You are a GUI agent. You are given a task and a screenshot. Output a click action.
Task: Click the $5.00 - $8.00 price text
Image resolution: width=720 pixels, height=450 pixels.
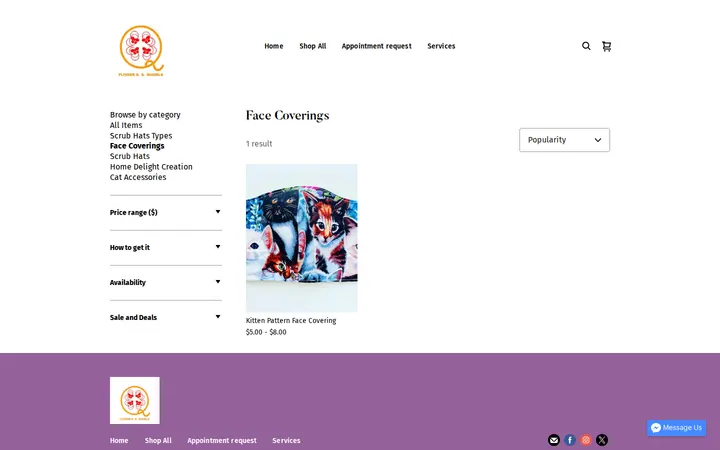point(266,332)
